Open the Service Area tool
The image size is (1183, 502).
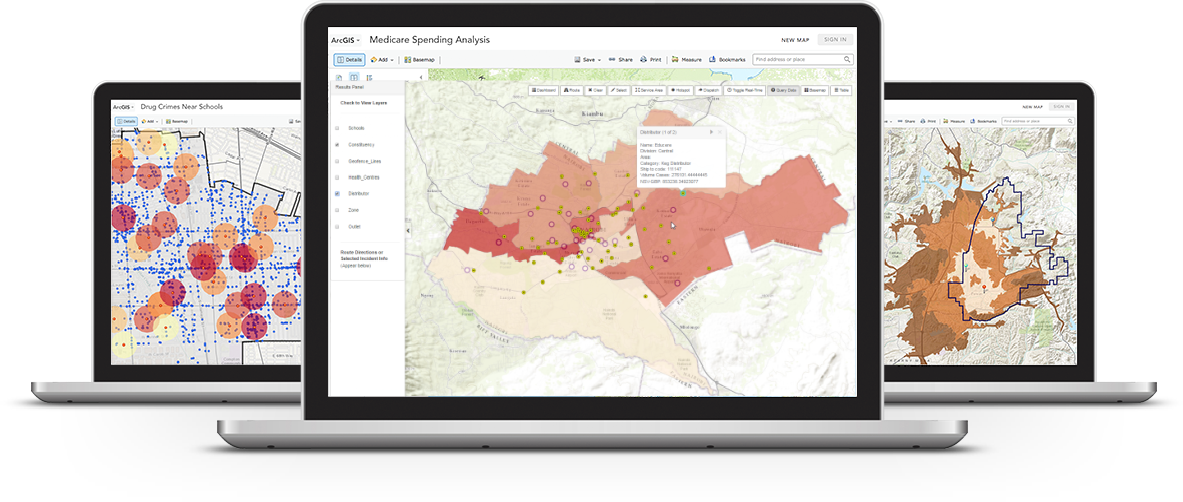[x=649, y=90]
